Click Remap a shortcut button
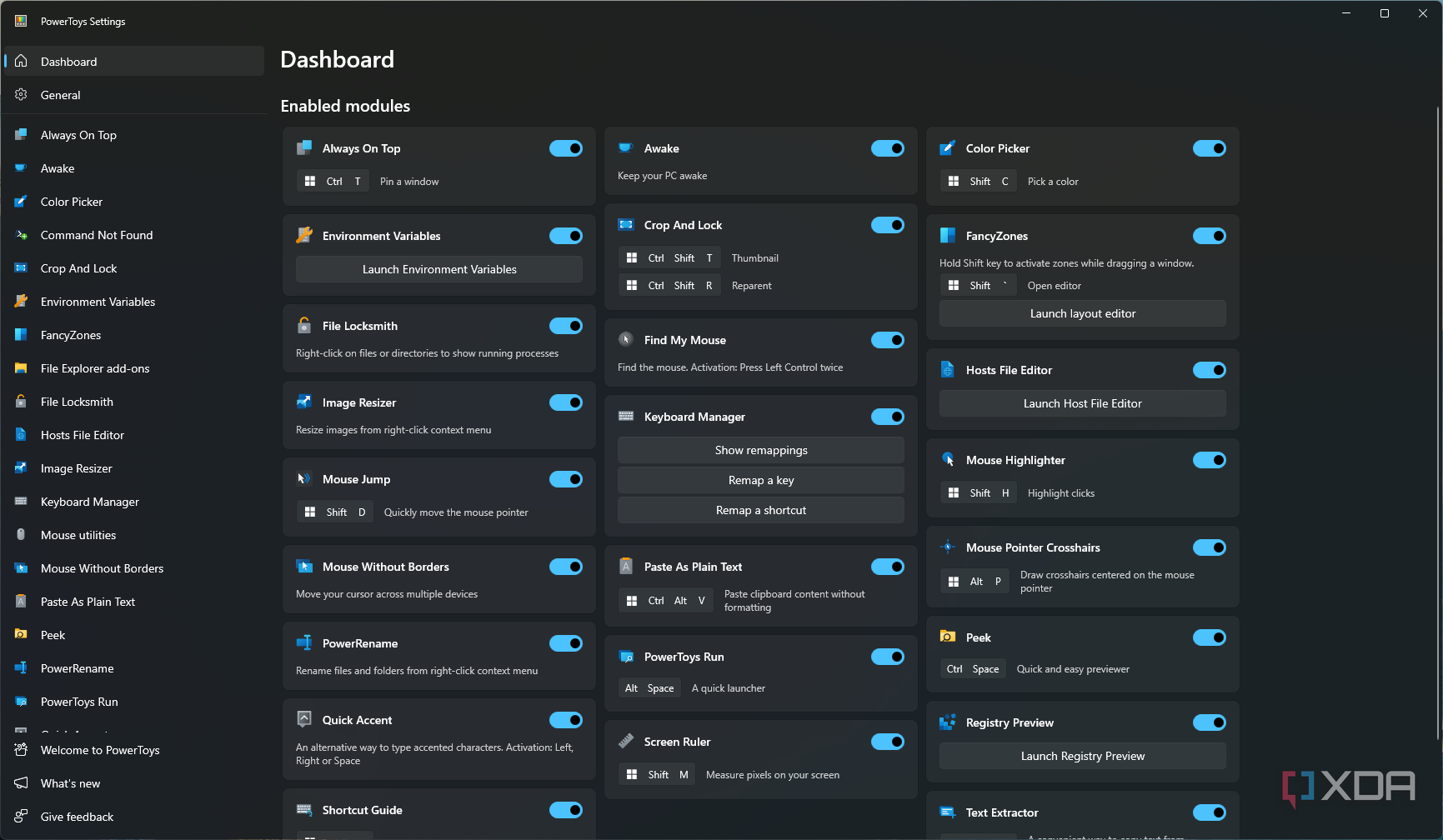Screen dimensions: 1443x840 tap(761, 510)
